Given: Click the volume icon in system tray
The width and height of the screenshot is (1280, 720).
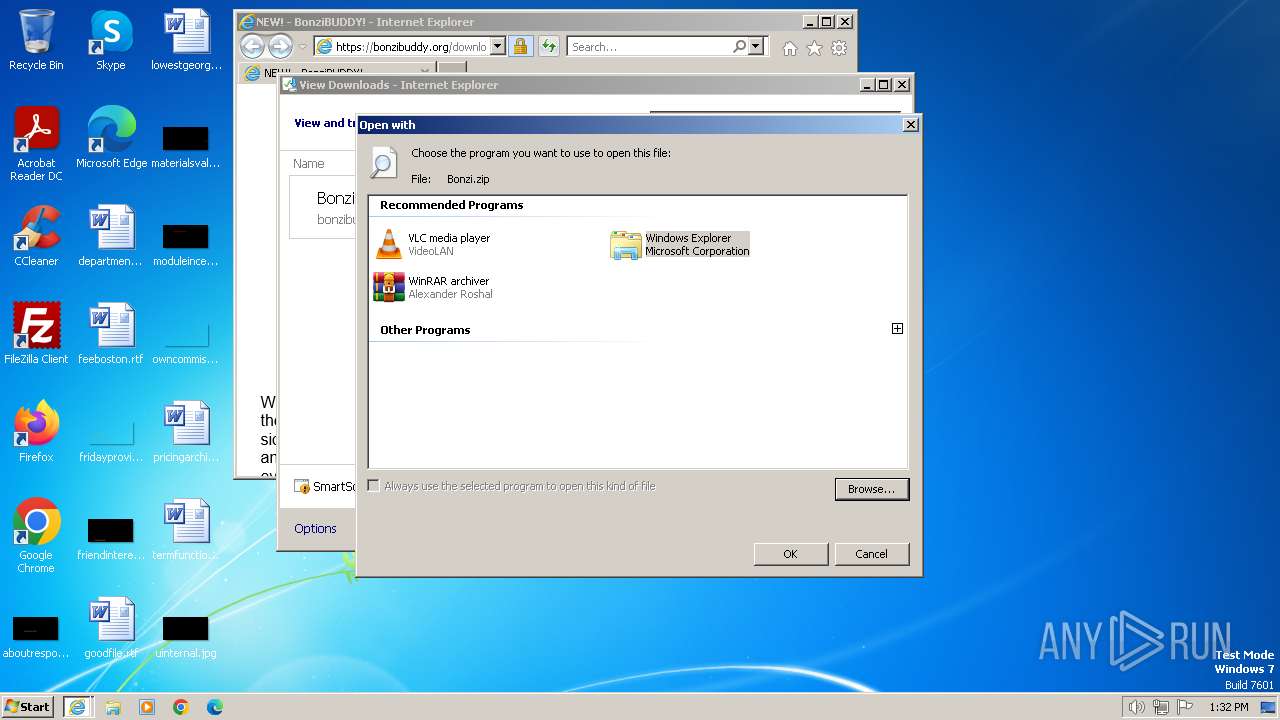Looking at the screenshot, I should (x=1137, y=707).
